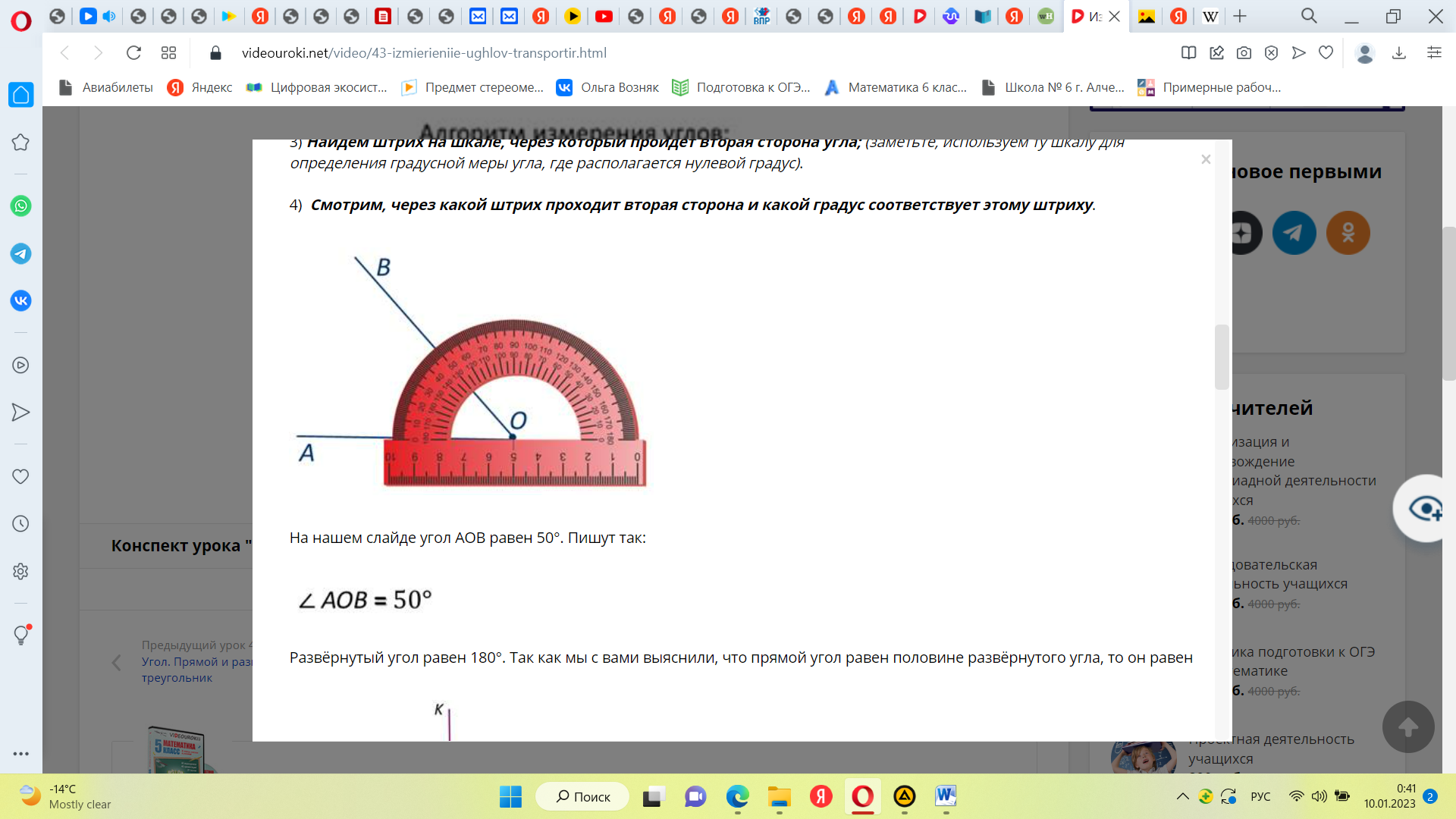This screenshot has width=1456, height=819.
Task: Open Settings gear in Opera sidebar
Action: [x=20, y=571]
